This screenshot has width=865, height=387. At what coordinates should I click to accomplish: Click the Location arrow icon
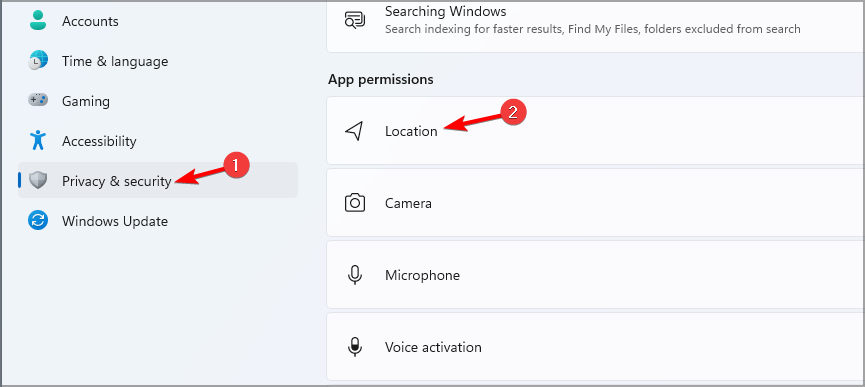(x=355, y=131)
